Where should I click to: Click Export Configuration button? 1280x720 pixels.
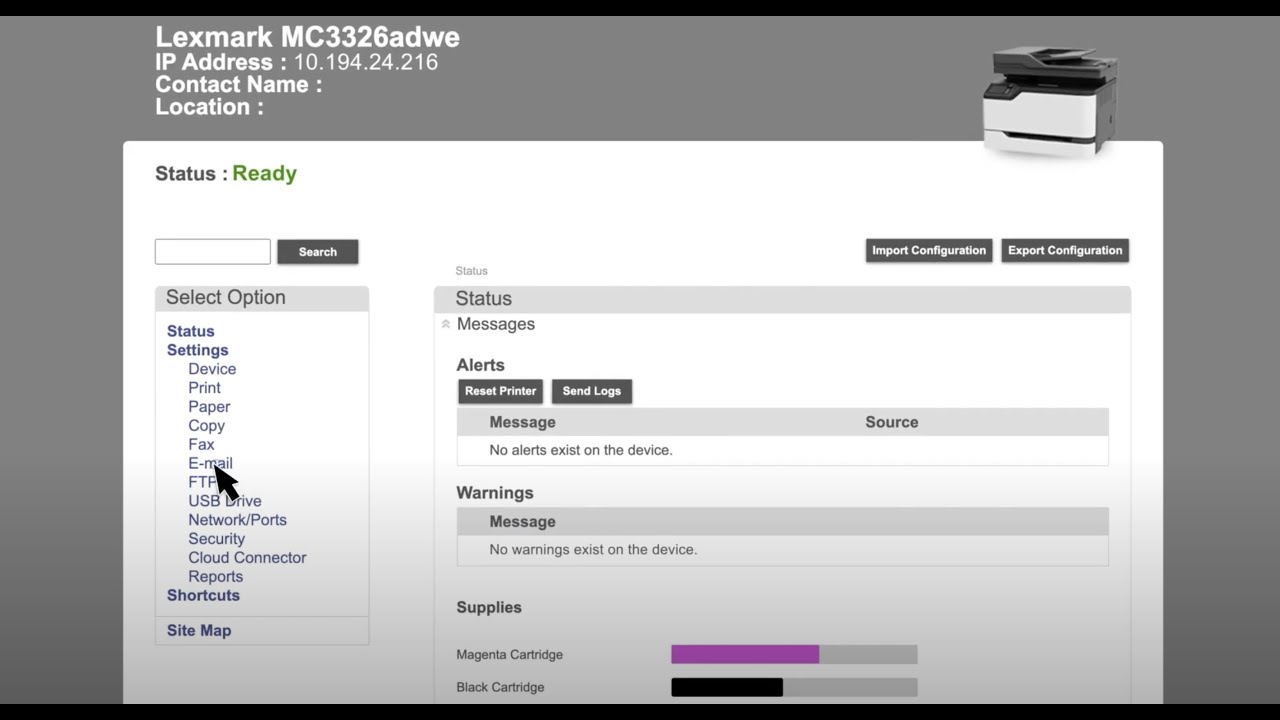pyautogui.click(x=1065, y=250)
